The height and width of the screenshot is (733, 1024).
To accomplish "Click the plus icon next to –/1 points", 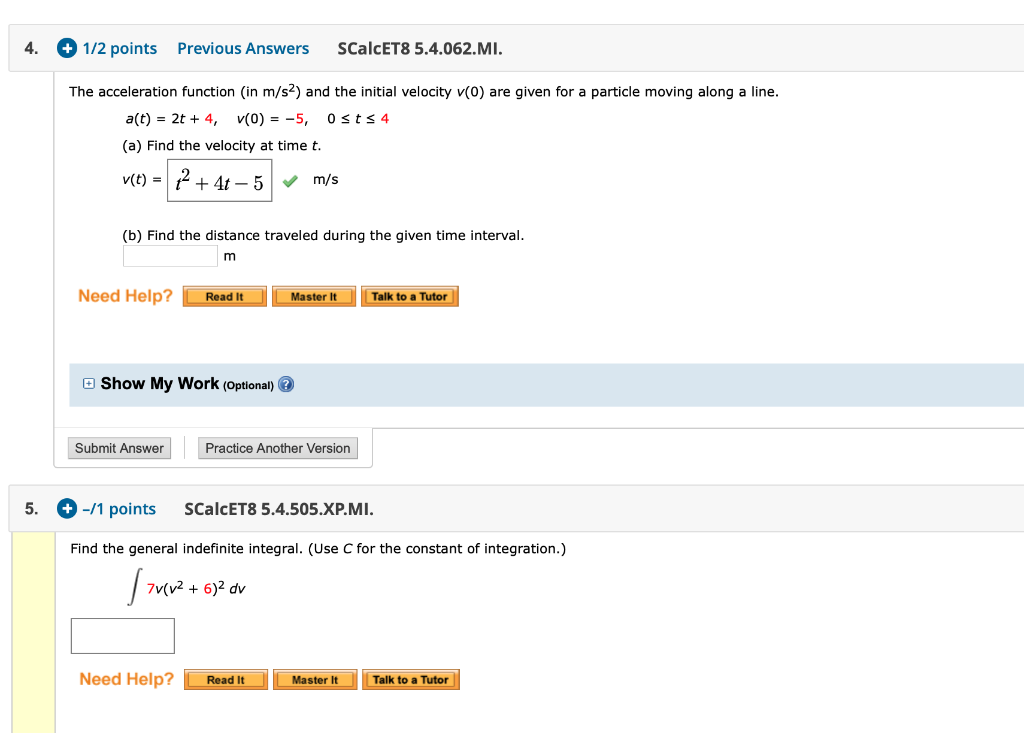I will tap(67, 508).
